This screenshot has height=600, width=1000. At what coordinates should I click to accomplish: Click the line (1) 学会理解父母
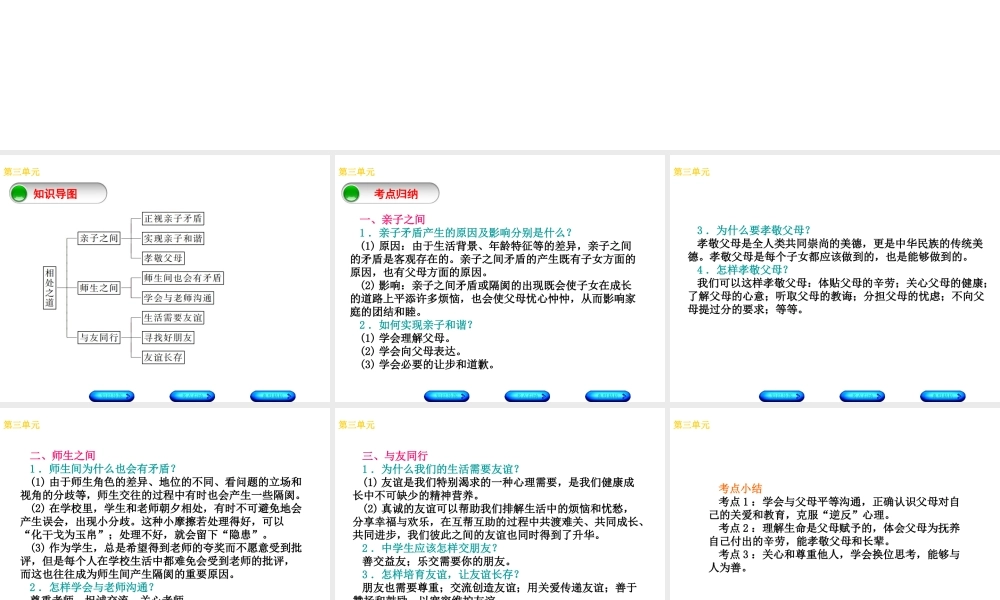click(x=406, y=338)
